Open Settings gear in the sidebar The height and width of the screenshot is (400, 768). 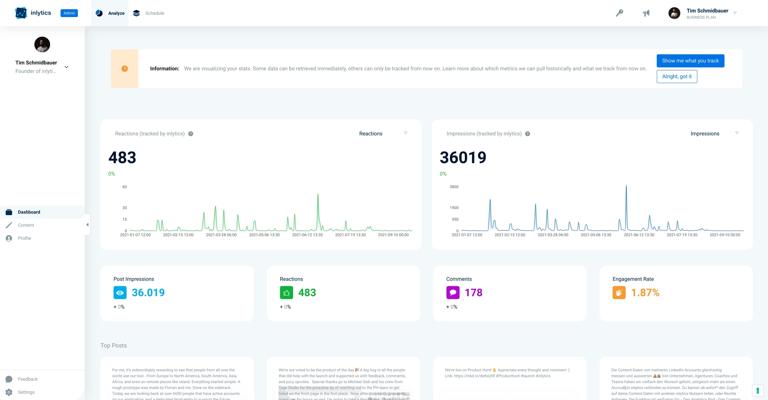(9, 392)
